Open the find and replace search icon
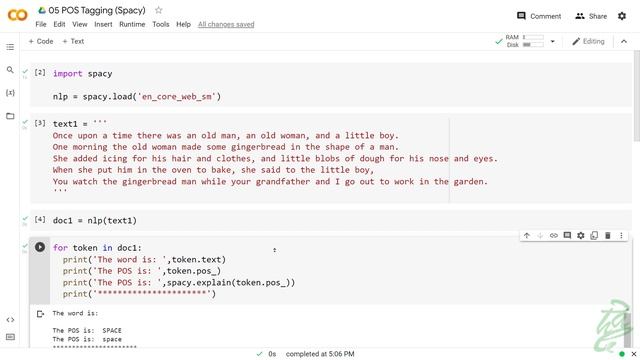Image resolution: width=640 pixels, height=360 pixels. [10, 70]
